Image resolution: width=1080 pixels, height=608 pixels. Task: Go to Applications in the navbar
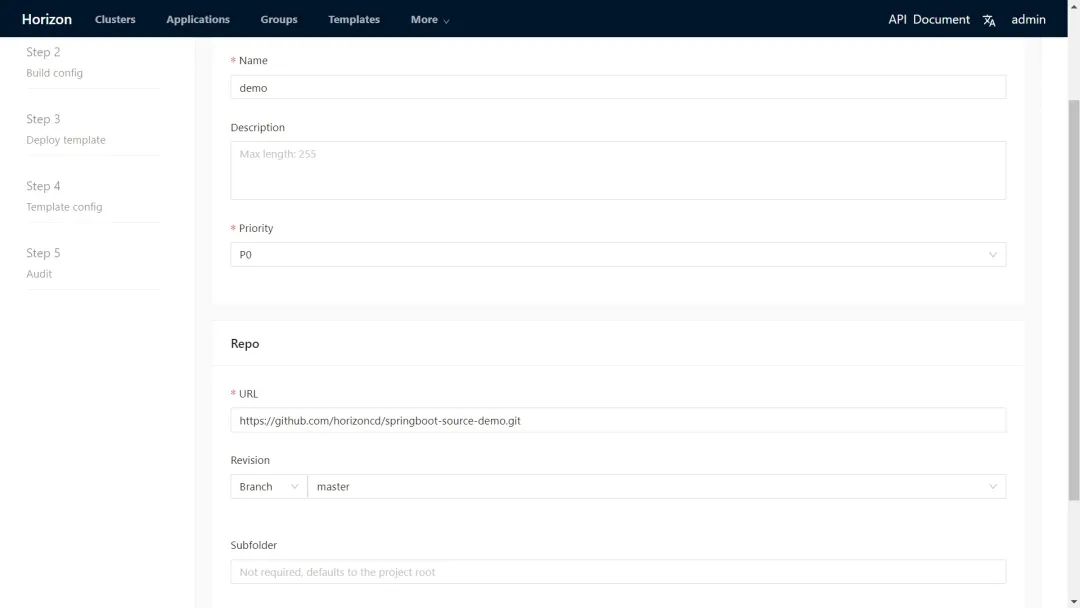(x=198, y=19)
